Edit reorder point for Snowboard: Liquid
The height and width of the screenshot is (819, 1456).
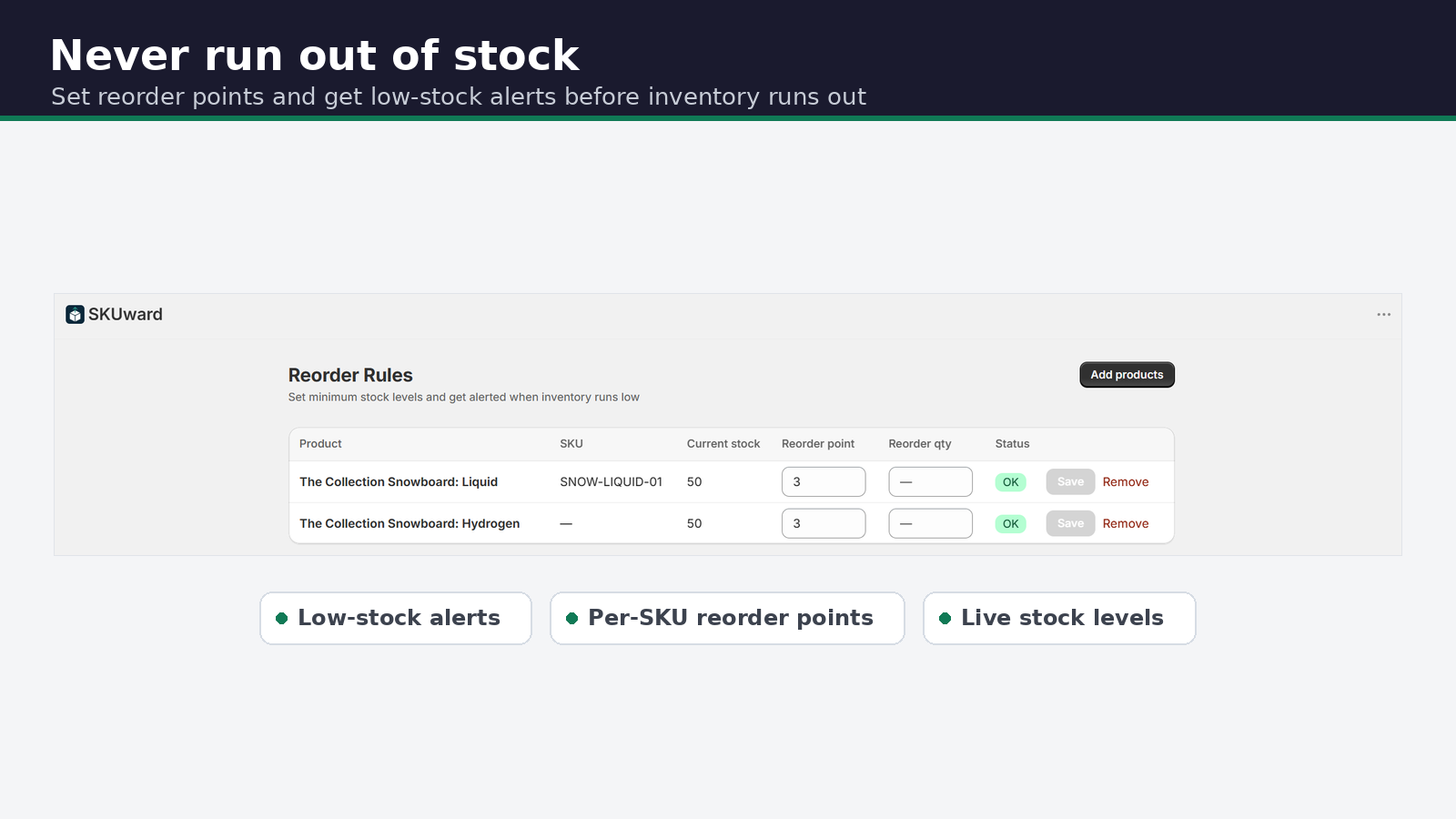pyautogui.click(x=824, y=482)
